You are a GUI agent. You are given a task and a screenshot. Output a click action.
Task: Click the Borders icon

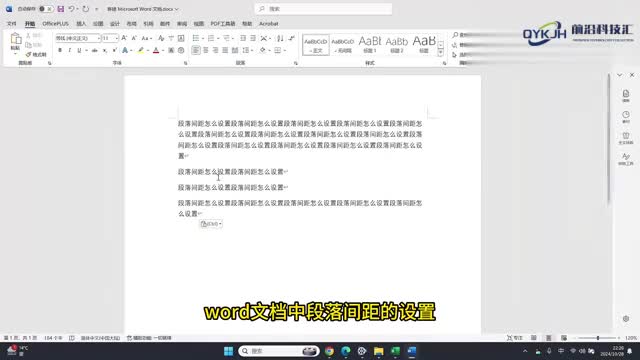pyautogui.click(x=278, y=50)
